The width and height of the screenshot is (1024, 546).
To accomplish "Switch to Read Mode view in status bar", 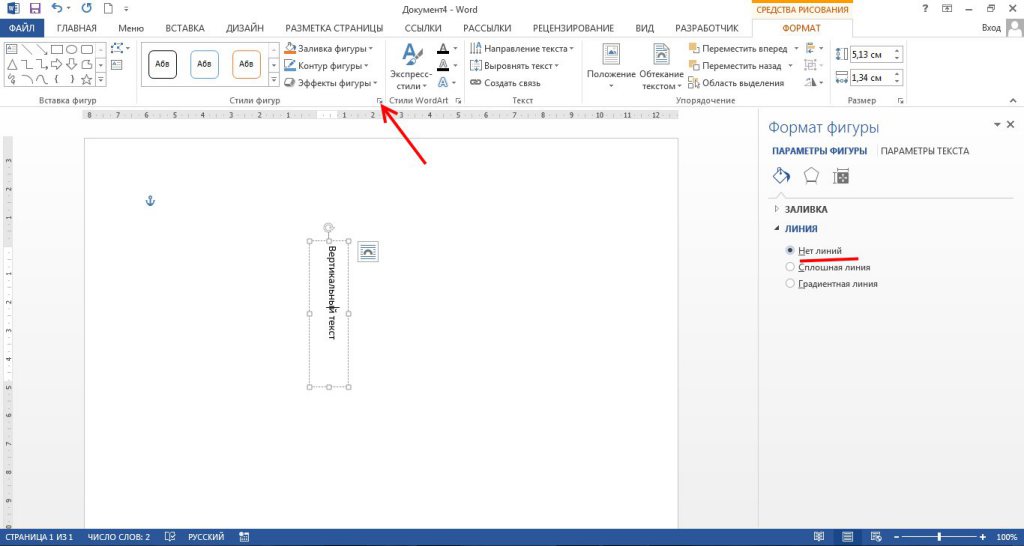I will 818,537.
